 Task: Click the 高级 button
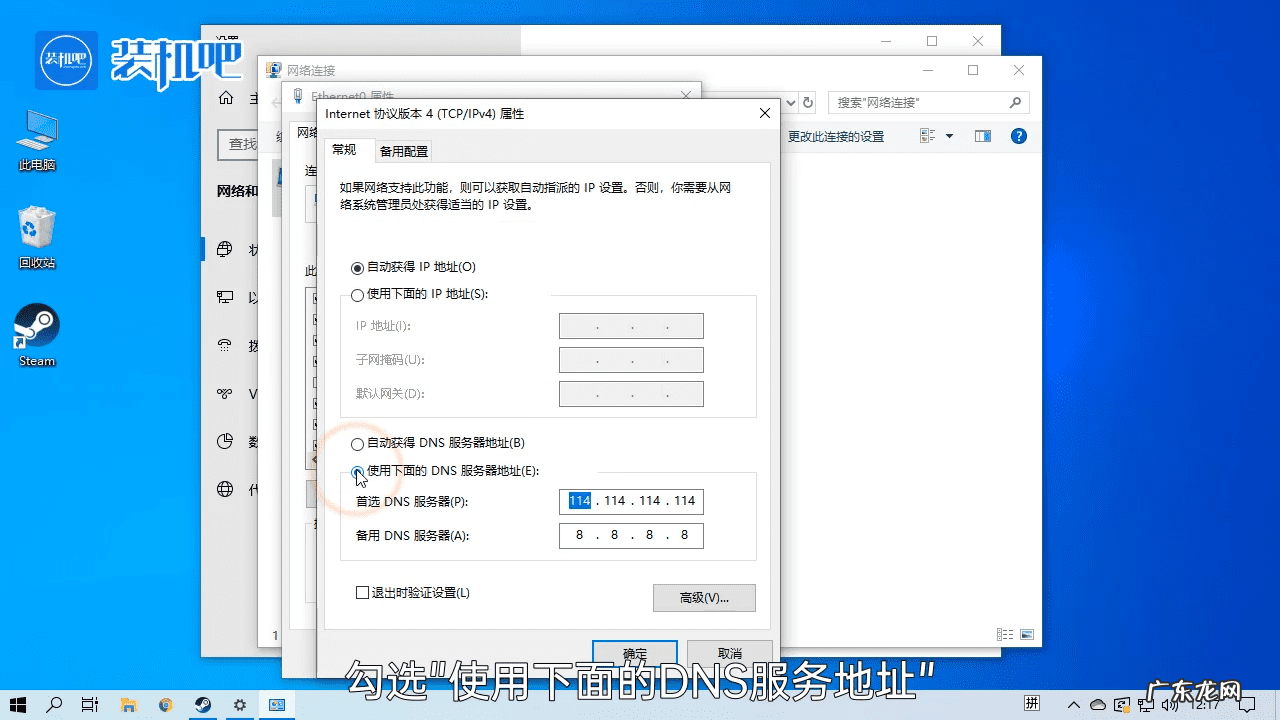703,597
